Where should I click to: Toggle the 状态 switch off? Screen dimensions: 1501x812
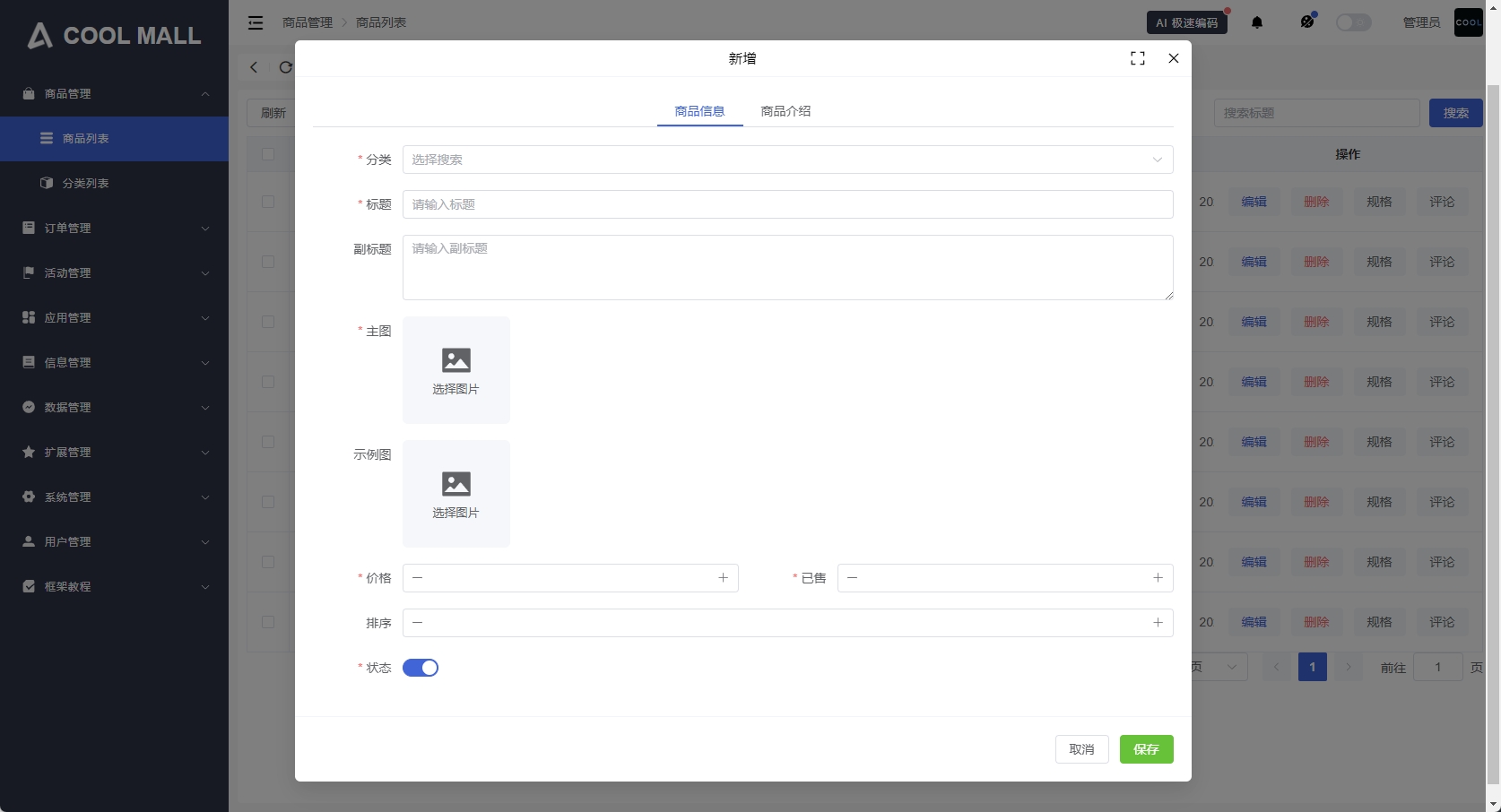tap(421, 668)
